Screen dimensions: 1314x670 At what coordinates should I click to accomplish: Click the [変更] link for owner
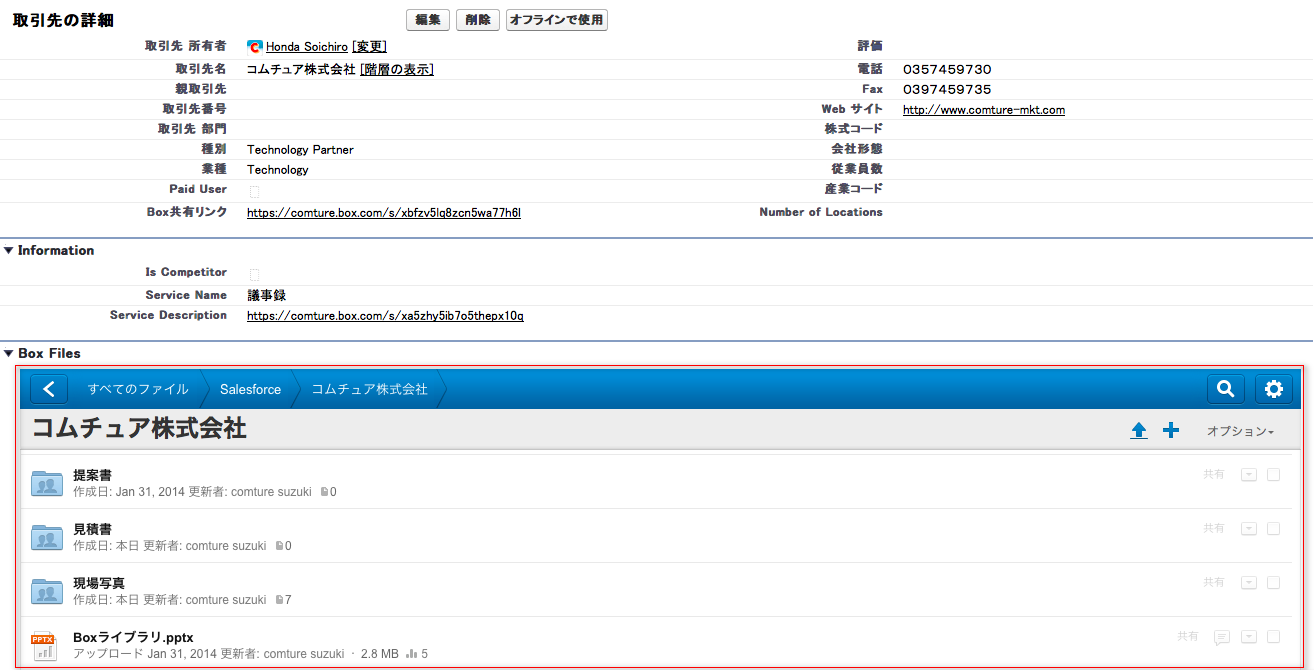(369, 47)
